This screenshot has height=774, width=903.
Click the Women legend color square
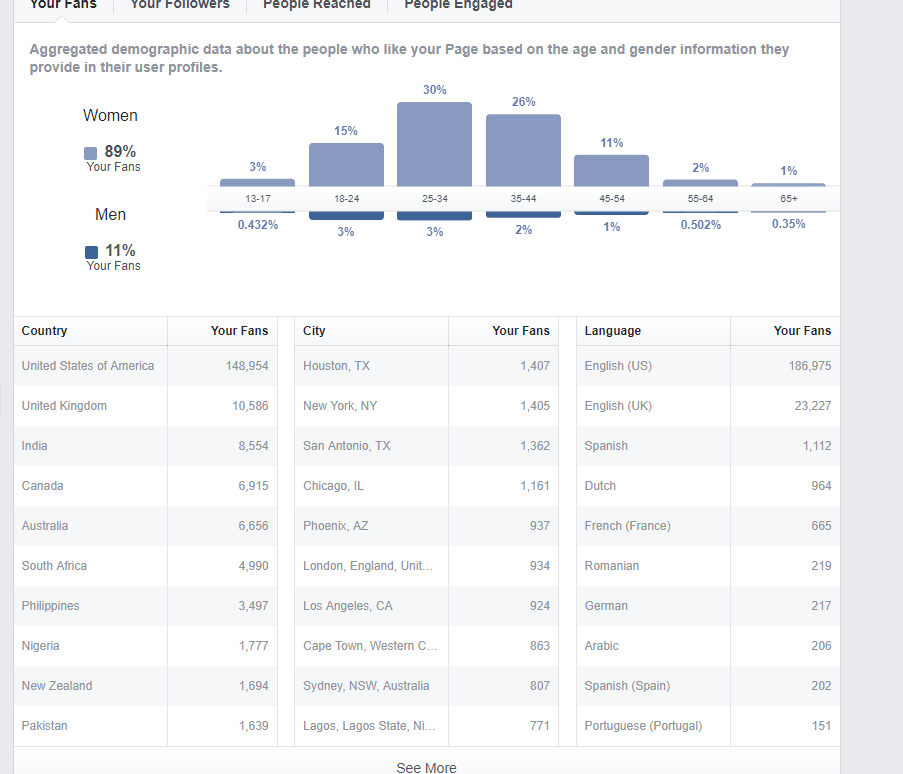[91, 153]
